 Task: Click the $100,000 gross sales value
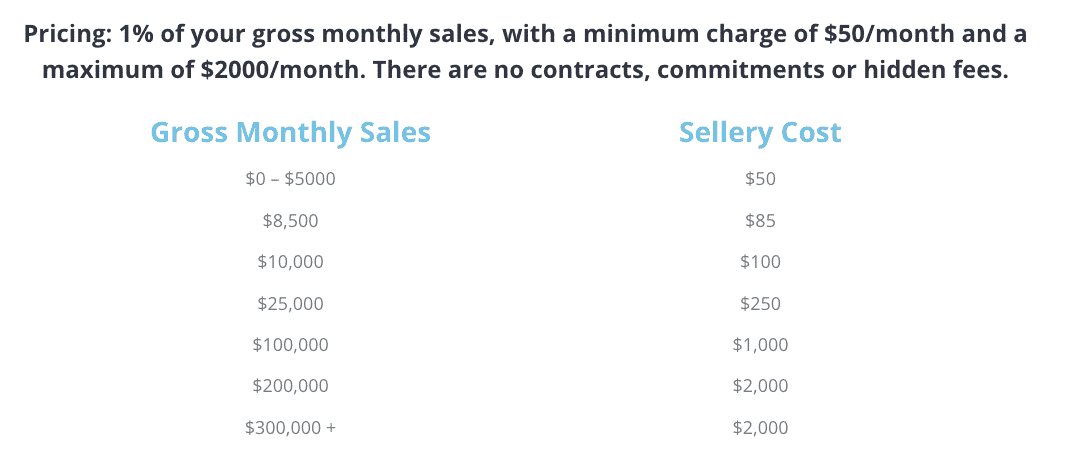(x=290, y=345)
